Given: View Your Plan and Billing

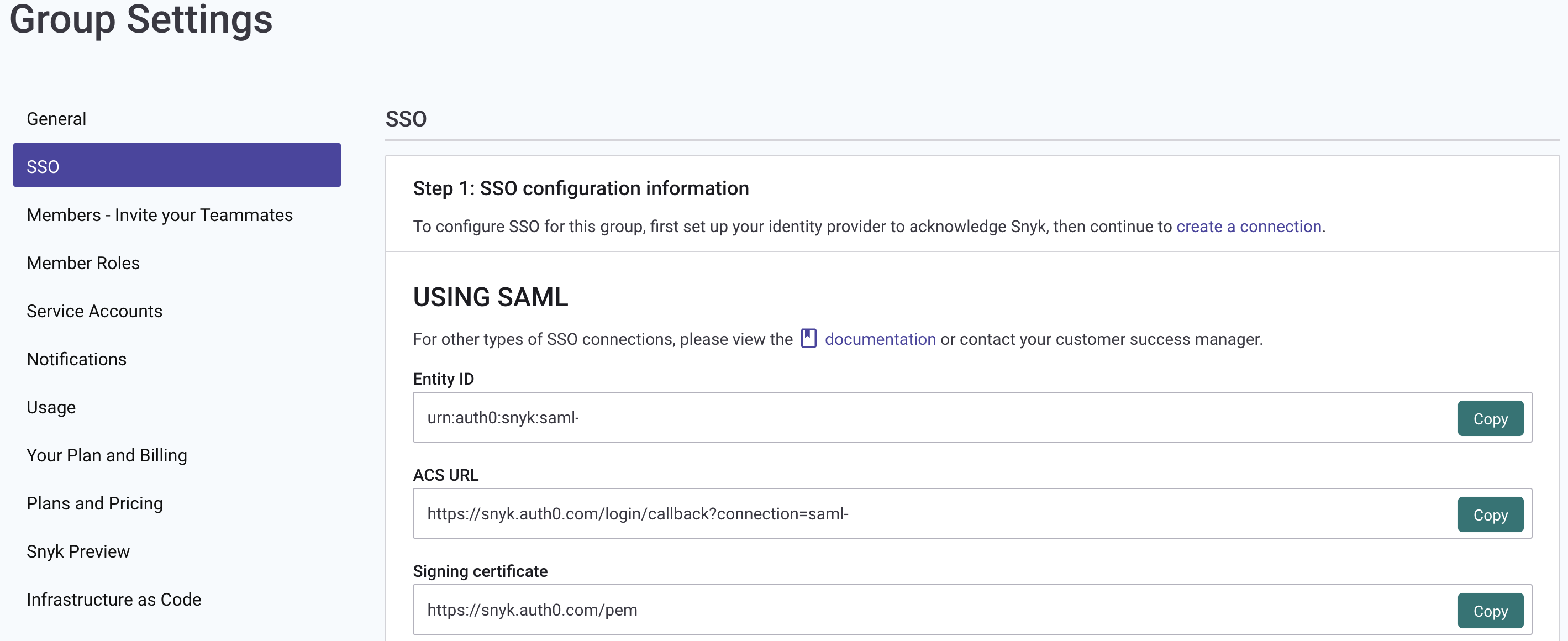Looking at the screenshot, I should click(x=107, y=455).
